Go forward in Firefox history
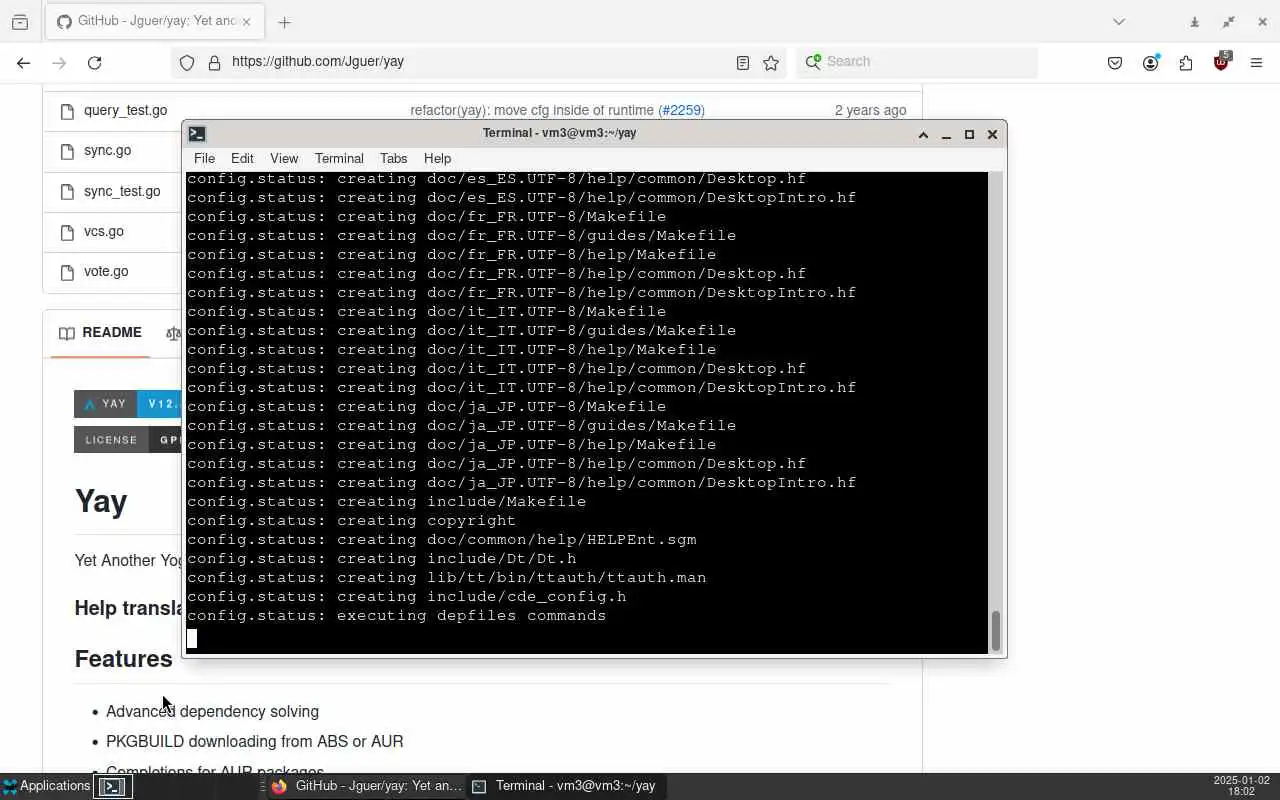The height and width of the screenshot is (800, 1280). point(59,62)
